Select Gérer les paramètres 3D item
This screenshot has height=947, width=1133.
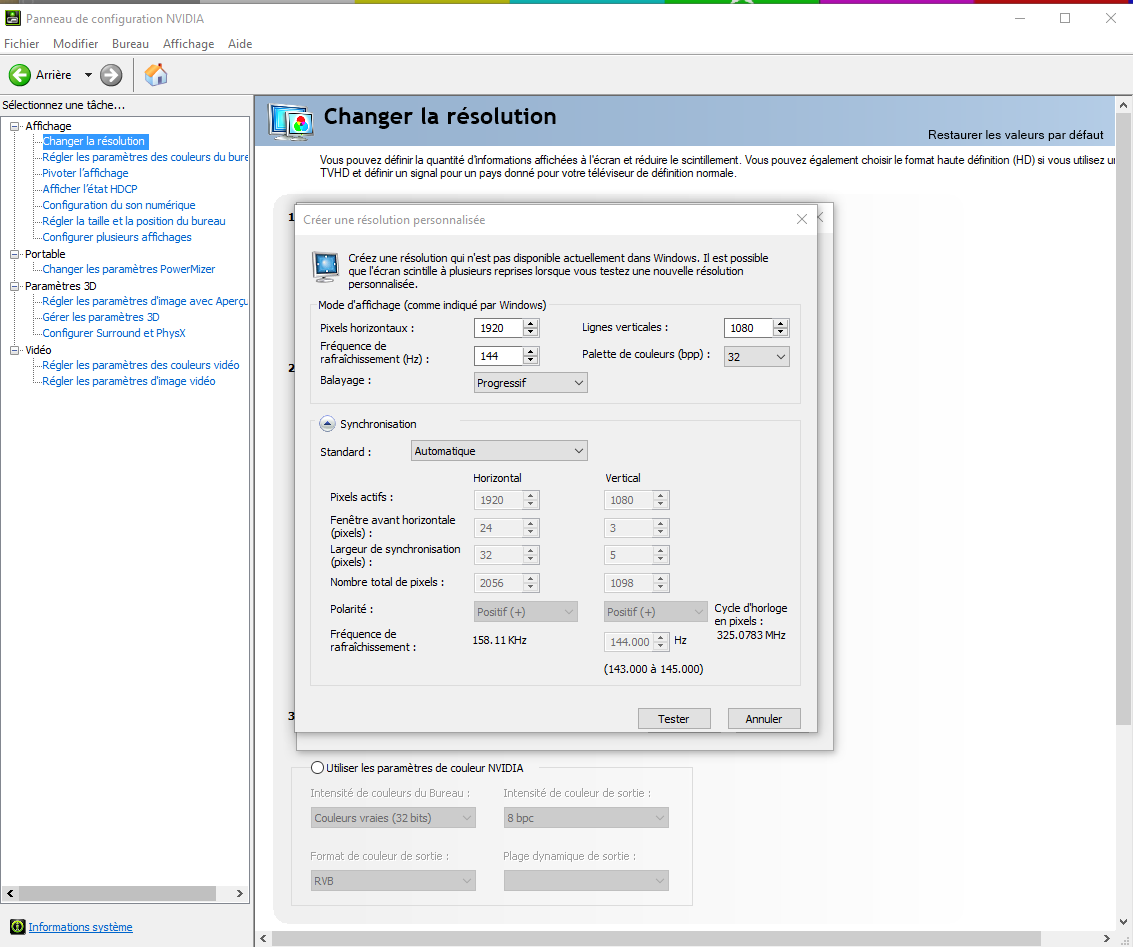click(101, 317)
